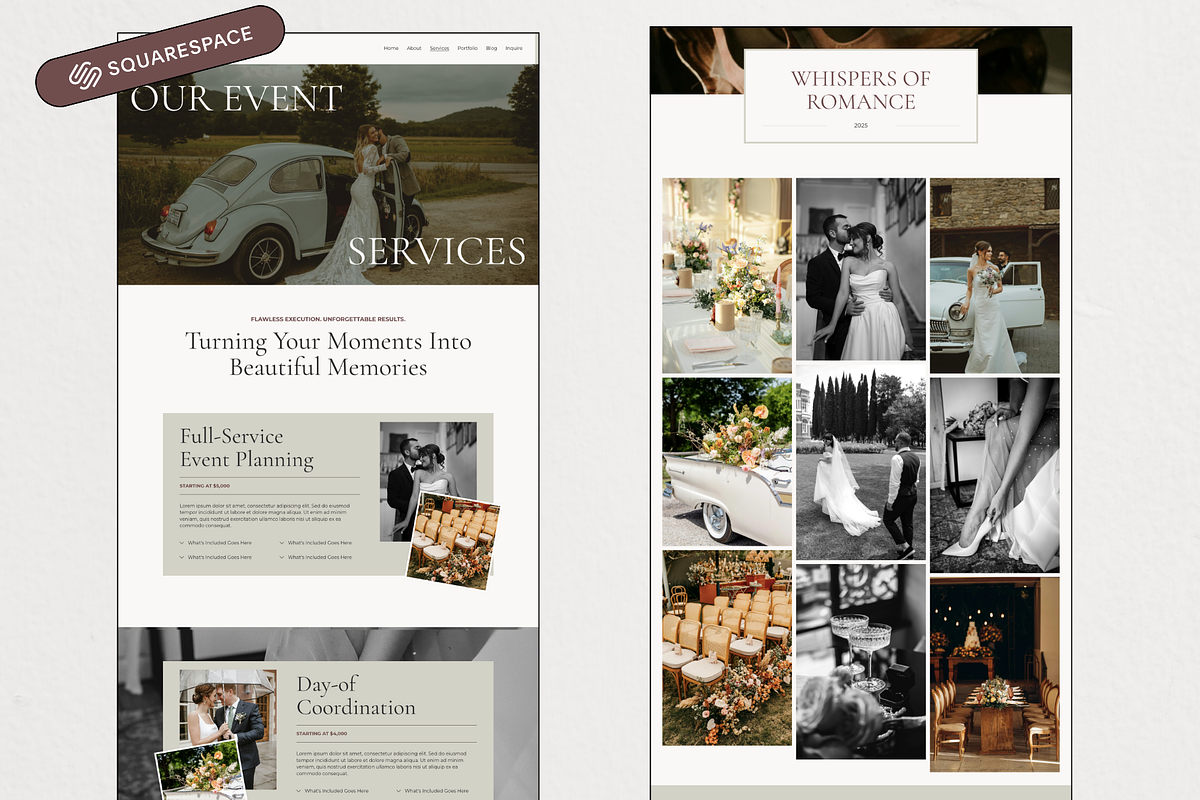Select the "STARTING AT $5,000" price text
1200x800 pixels.
(x=205, y=486)
